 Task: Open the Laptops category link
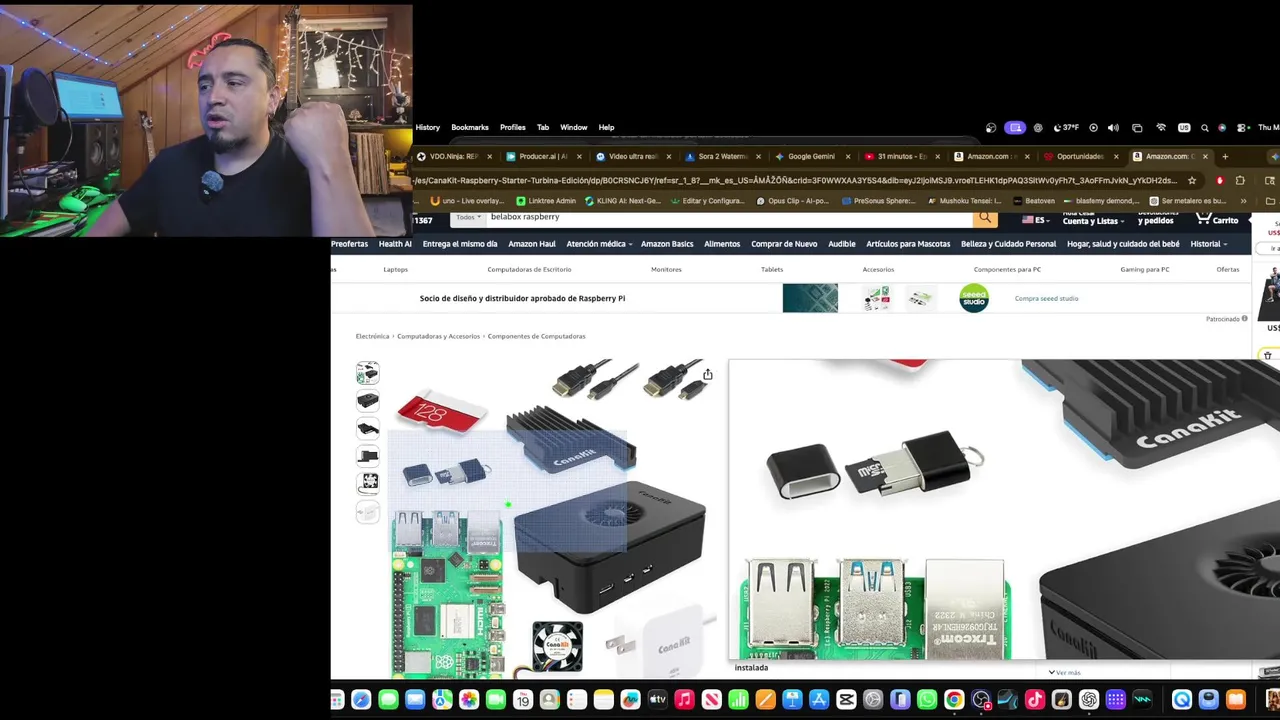pos(395,270)
